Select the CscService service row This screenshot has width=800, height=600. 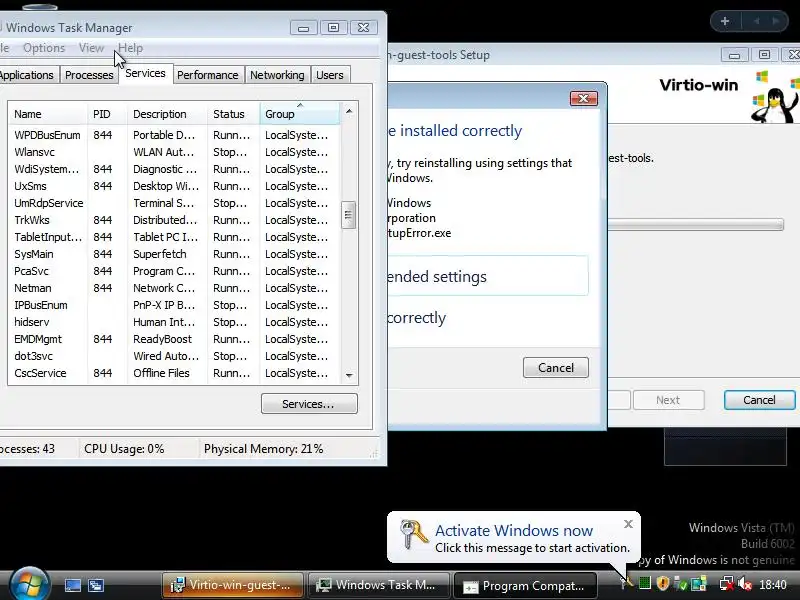coord(173,373)
